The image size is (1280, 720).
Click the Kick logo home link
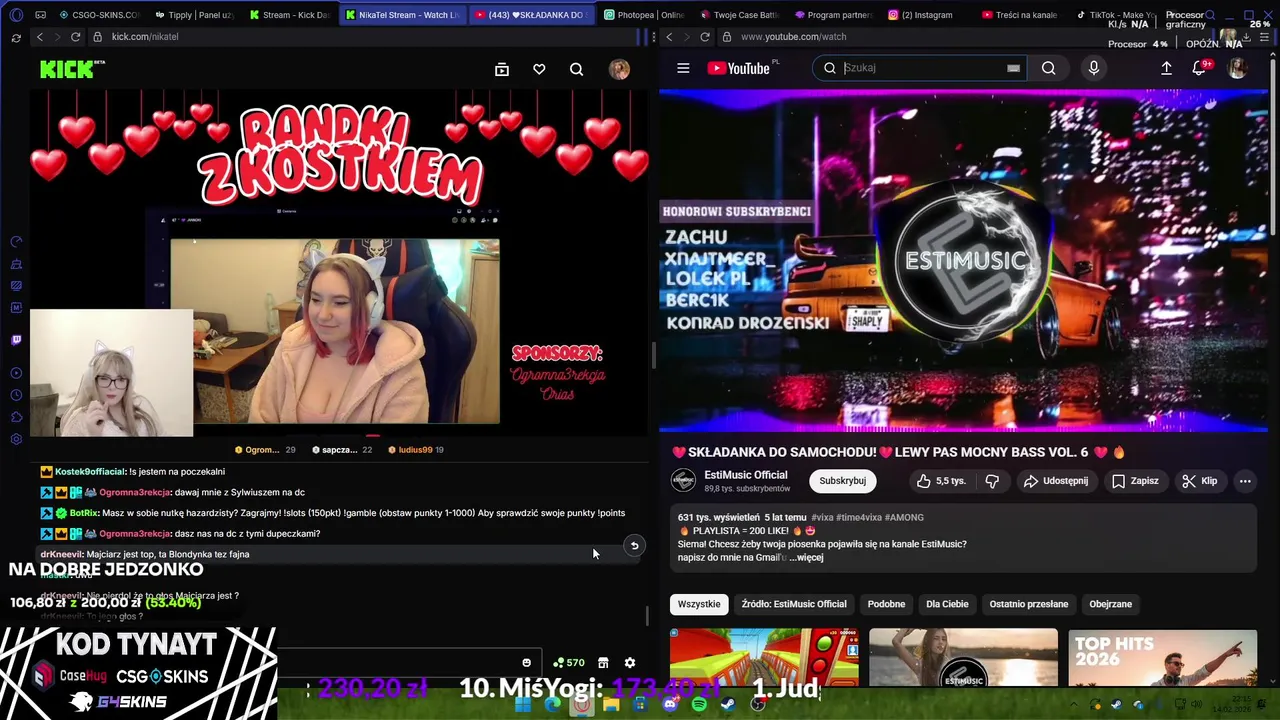point(72,69)
